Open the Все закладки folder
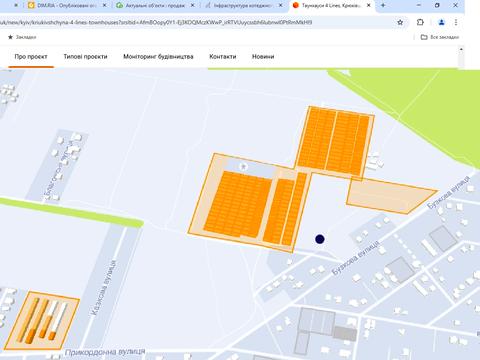Viewport: 480px width, 360px height. point(440,37)
